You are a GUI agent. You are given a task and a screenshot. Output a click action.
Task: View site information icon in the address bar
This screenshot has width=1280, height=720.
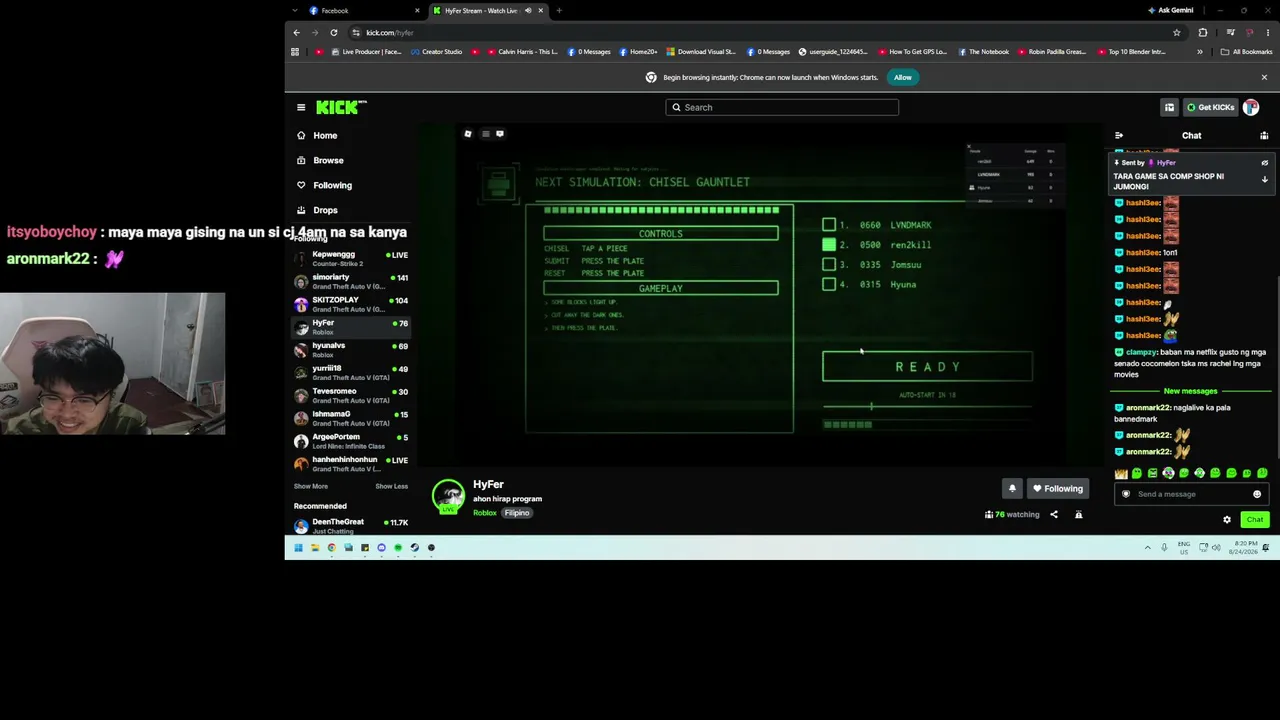[x=356, y=32]
